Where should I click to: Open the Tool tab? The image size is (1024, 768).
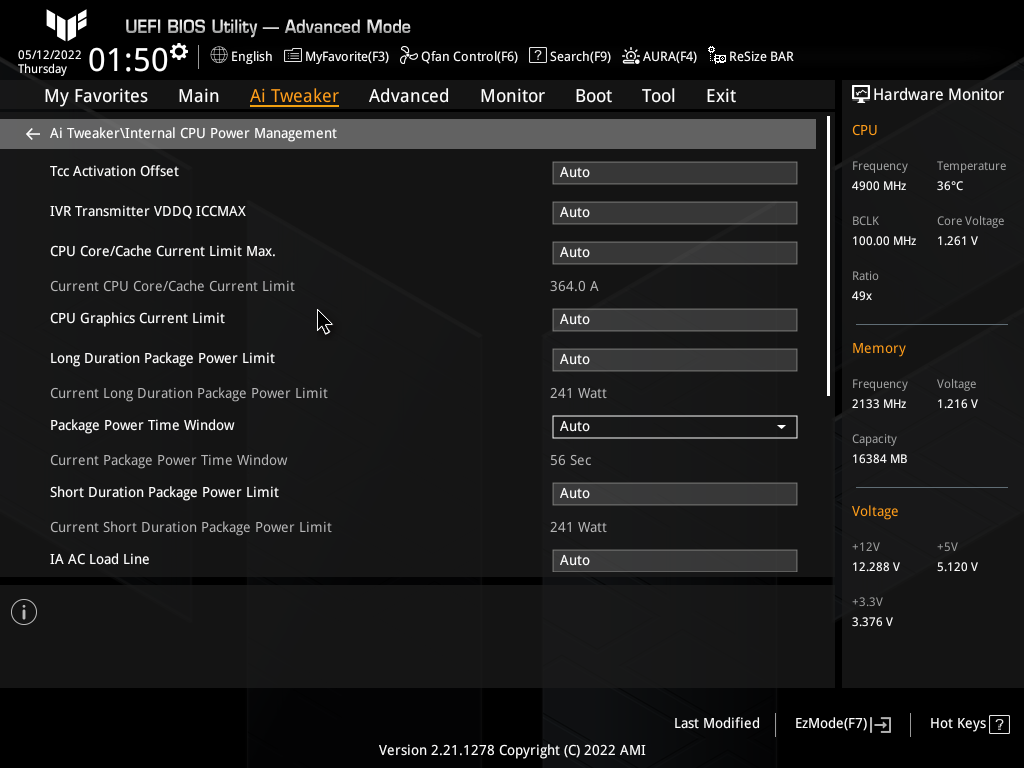point(658,96)
